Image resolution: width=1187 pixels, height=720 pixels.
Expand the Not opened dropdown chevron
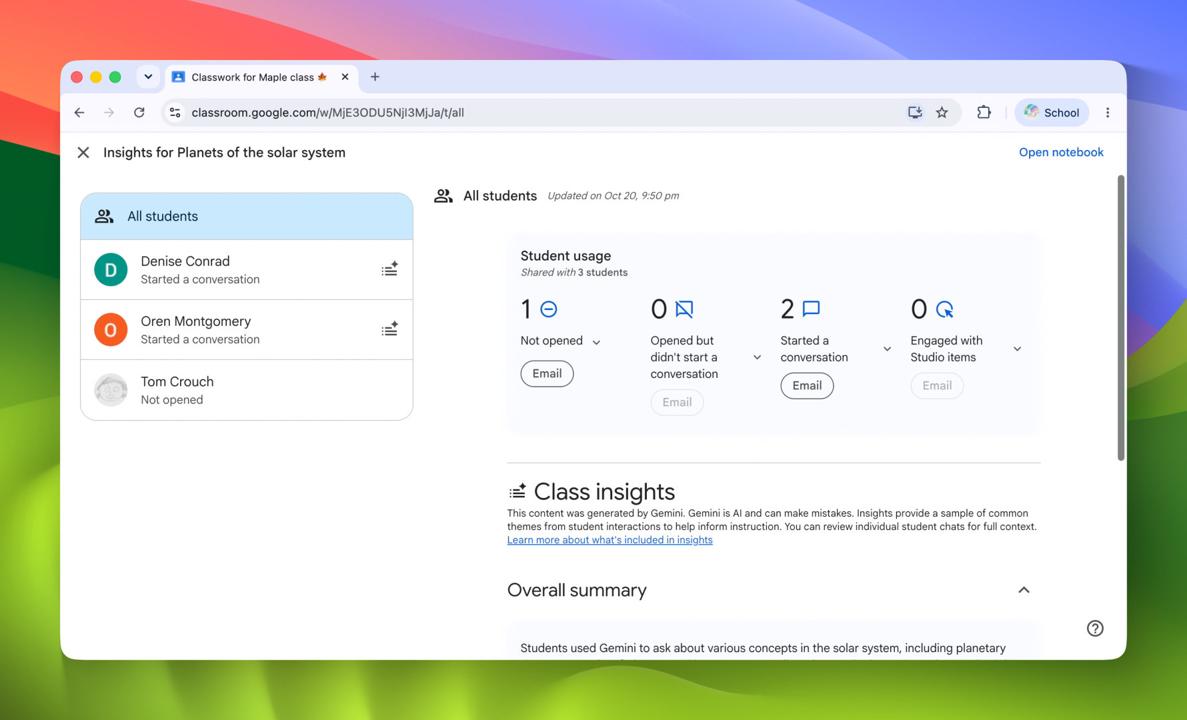coord(597,342)
